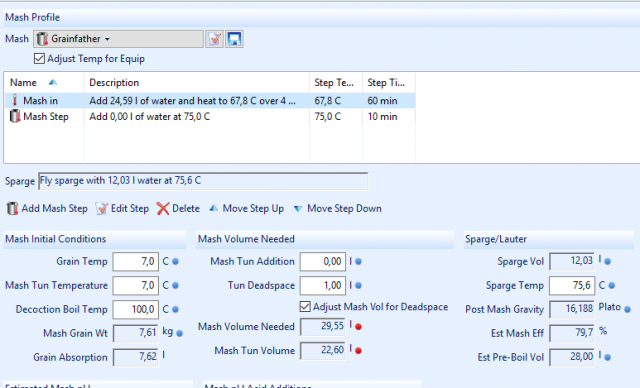
Task: Click the Post Mash Gravity value field
Action: tap(572, 309)
